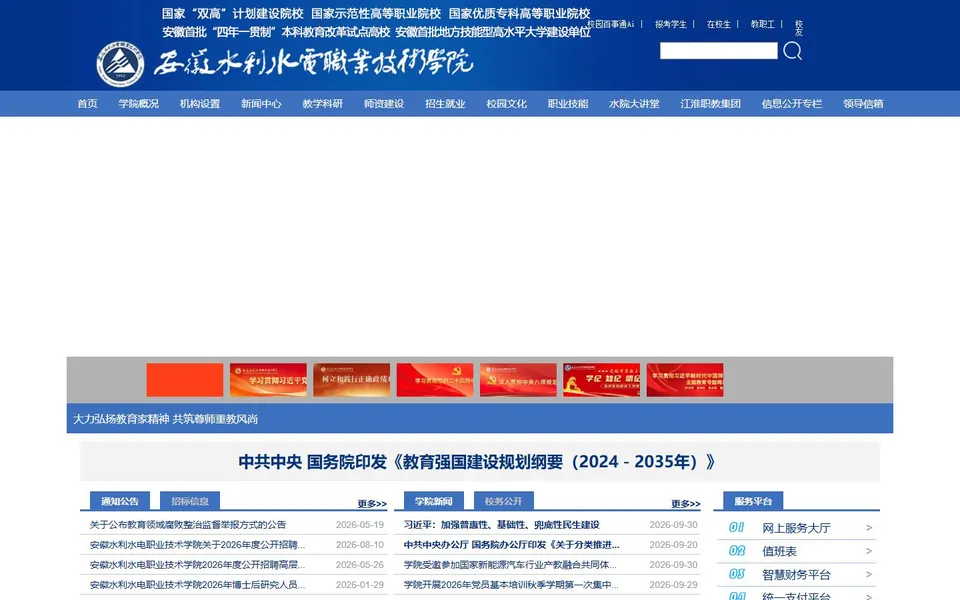
Task: Open 机构设置 navigation menu
Action: [200, 103]
